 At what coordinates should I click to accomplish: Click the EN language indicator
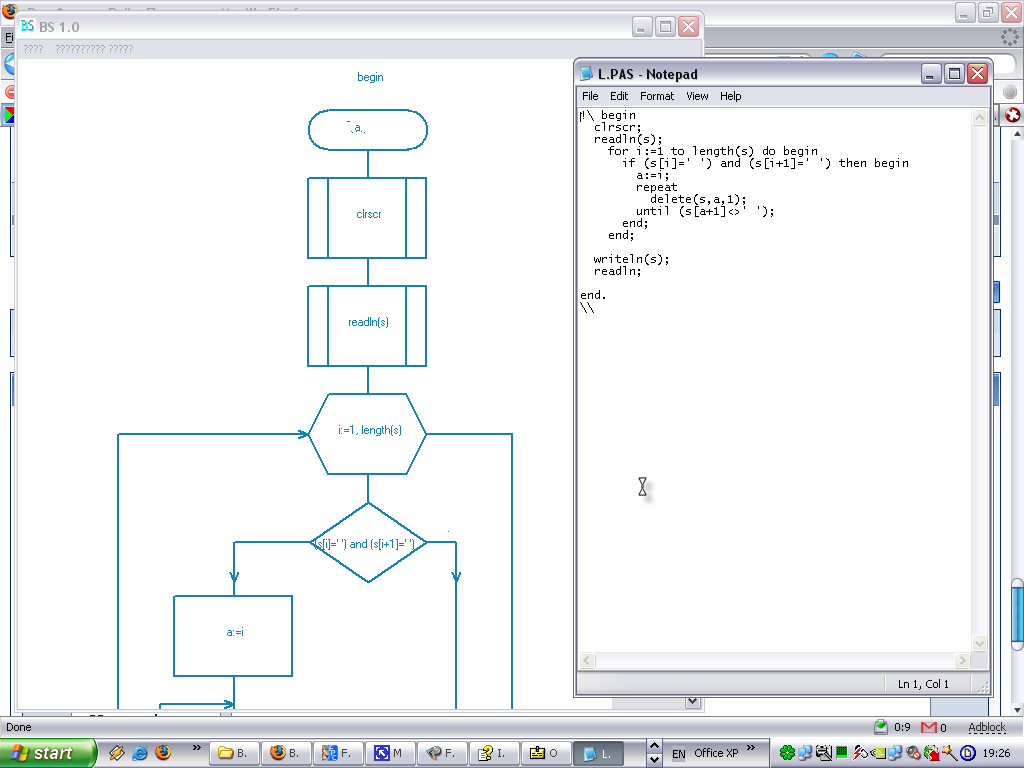pyautogui.click(x=678, y=753)
